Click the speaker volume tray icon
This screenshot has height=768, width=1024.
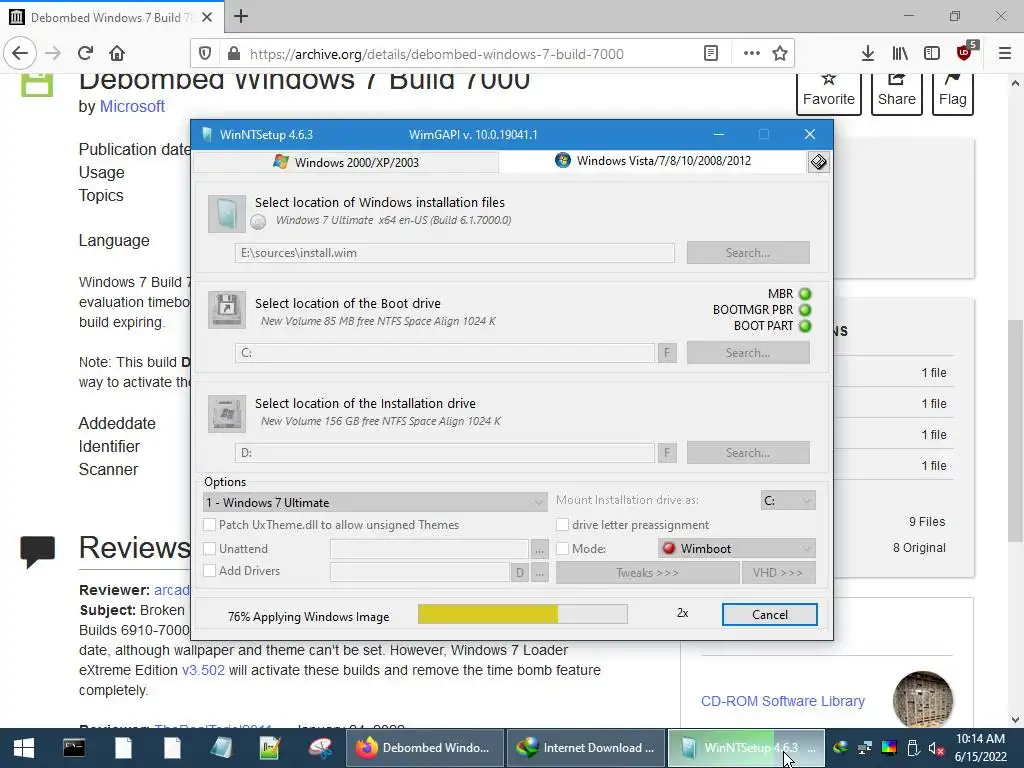coord(936,749)
